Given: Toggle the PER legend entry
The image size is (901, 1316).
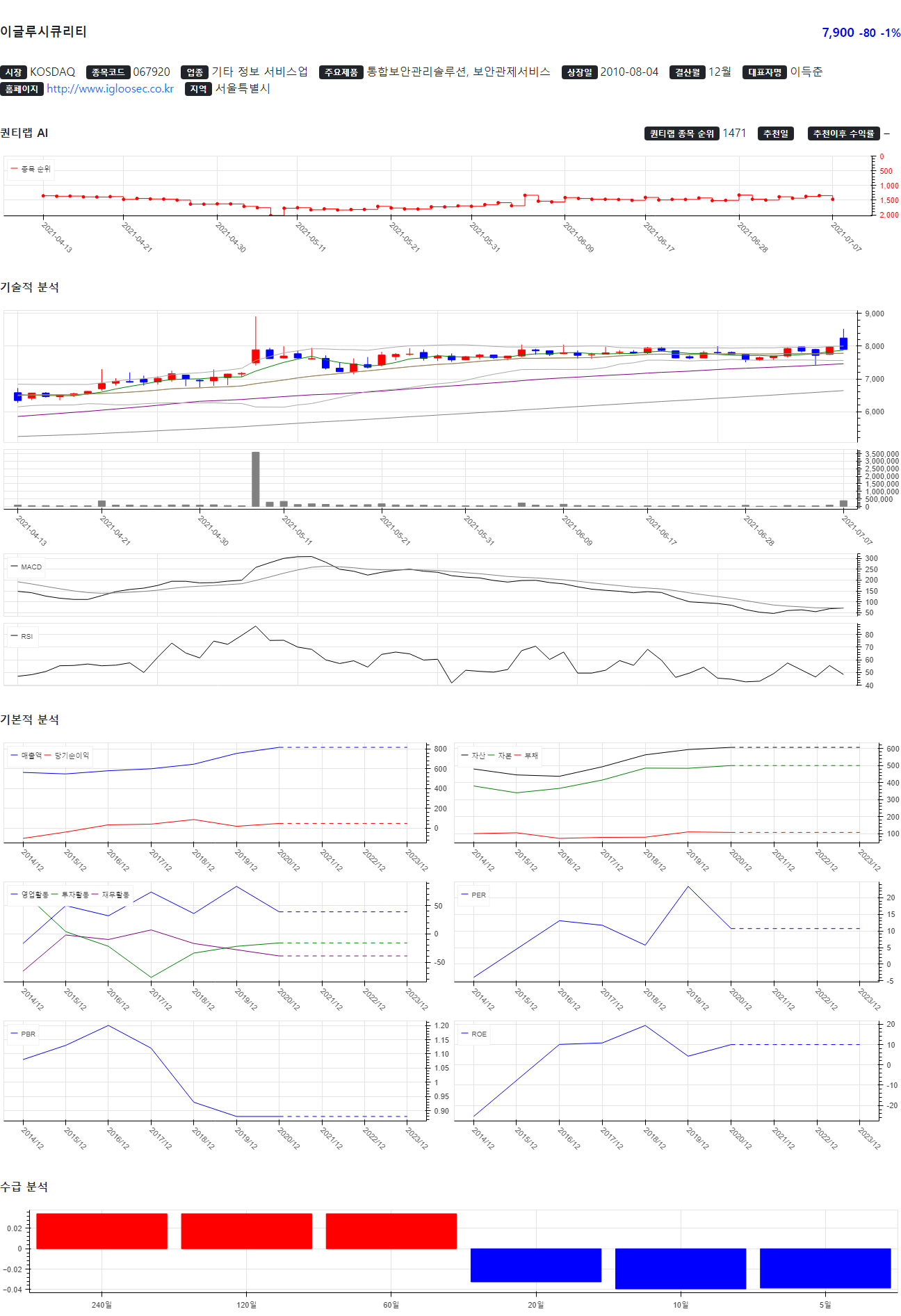Looking at the screenshot, I should [473, 895].
